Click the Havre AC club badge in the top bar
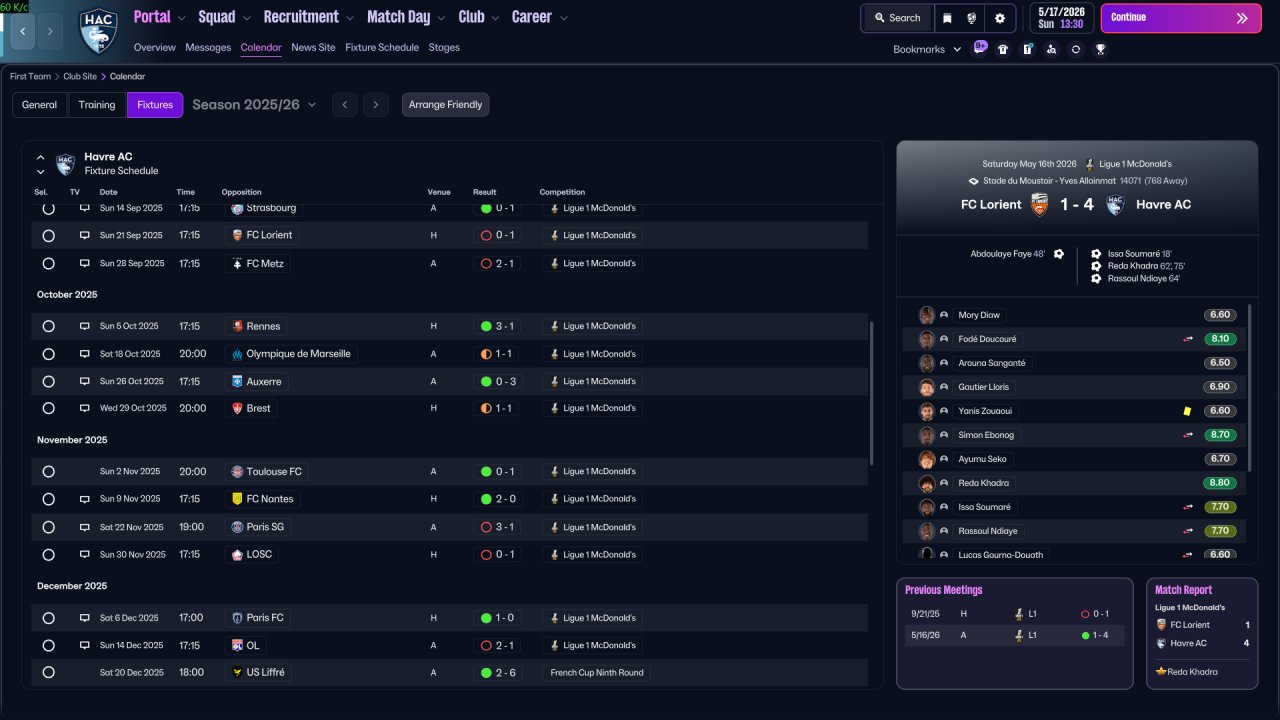This screenshot has height=720, width=1280. (98, 31)
